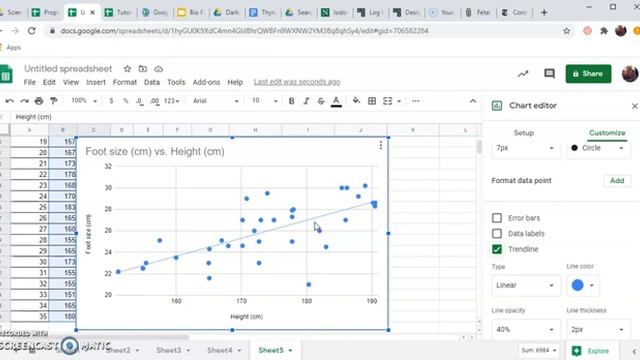Show more toolbar options
Image resolution: width=640 pixels, height=360 pixels.
pos(416,101)
